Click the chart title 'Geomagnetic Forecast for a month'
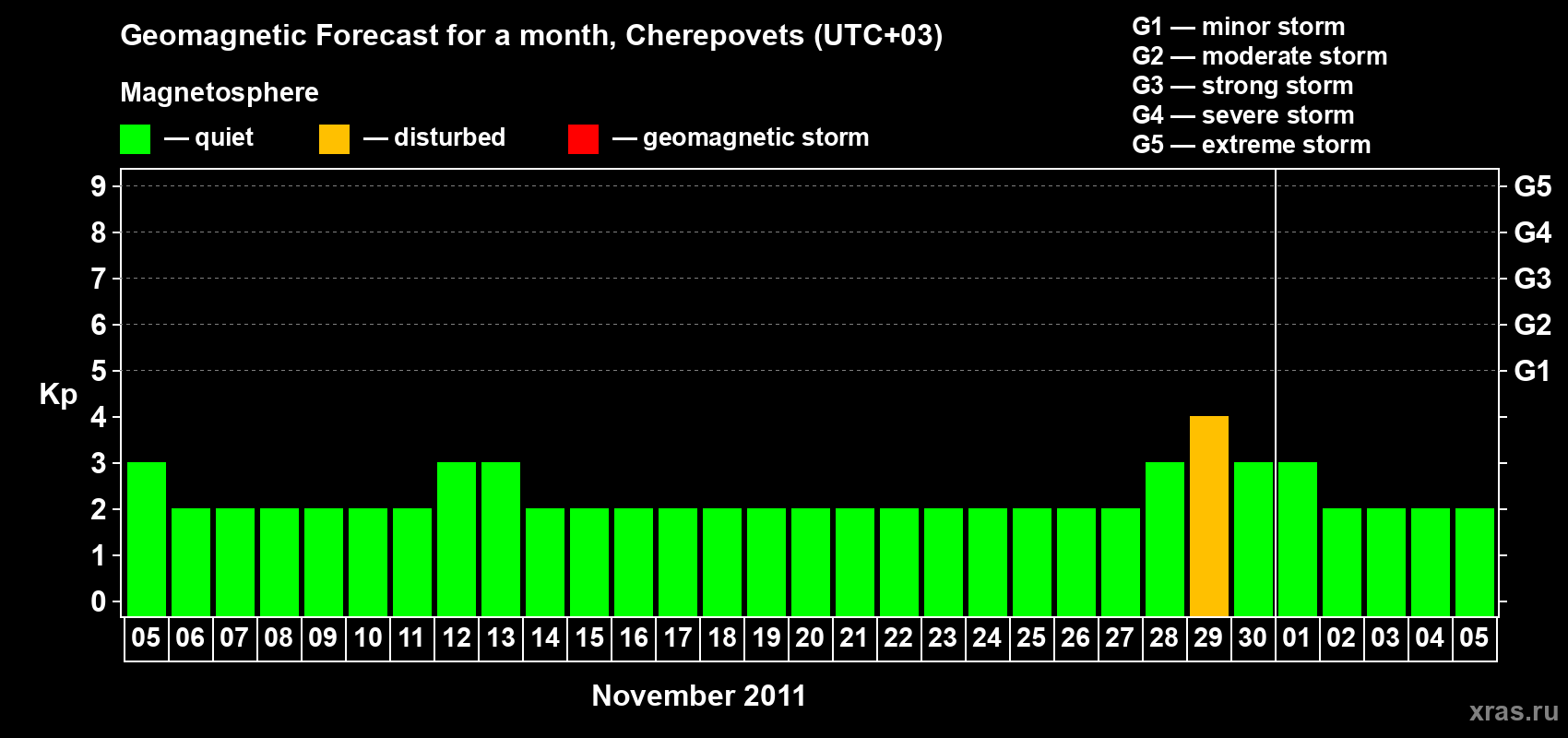1568x738 pixels. tap(368, 35)
